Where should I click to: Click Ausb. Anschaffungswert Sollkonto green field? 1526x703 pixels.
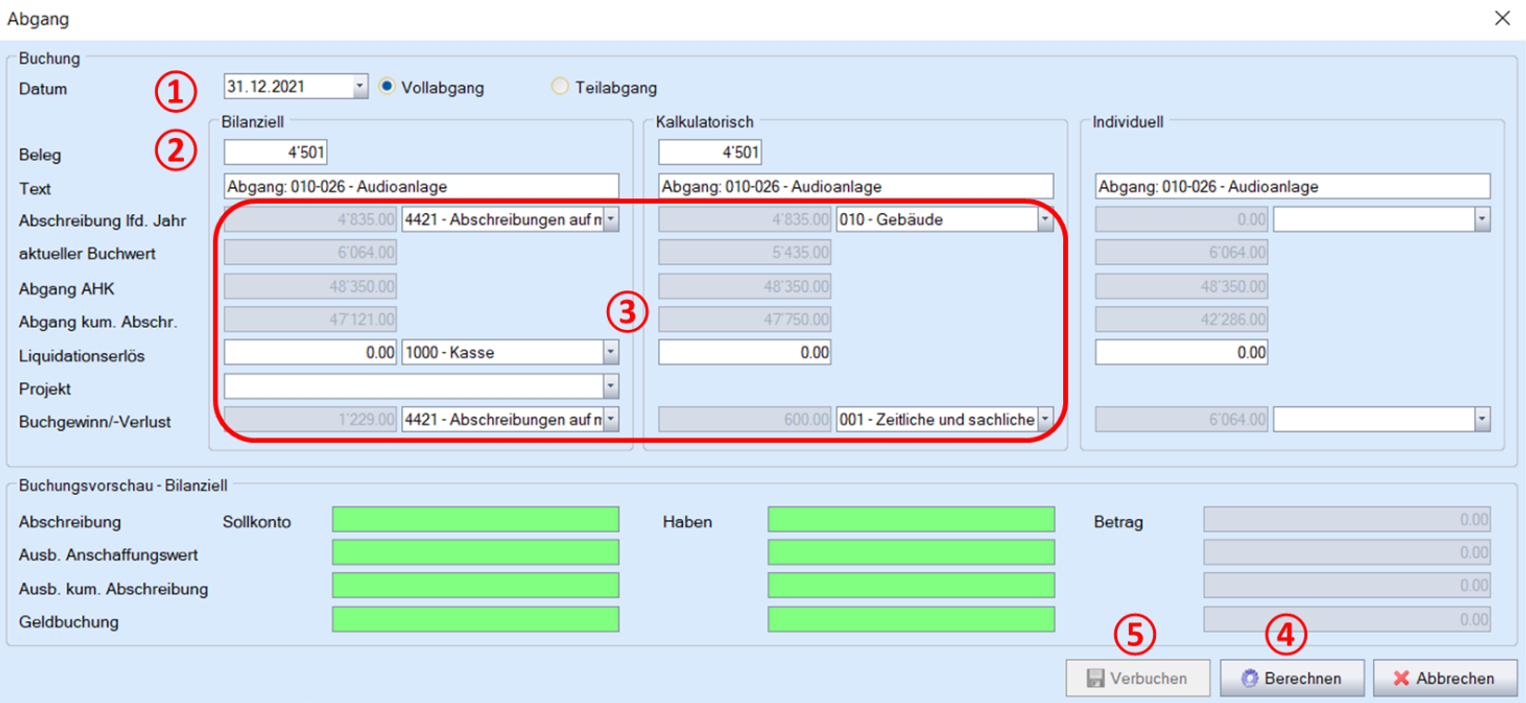coord(476,552)
